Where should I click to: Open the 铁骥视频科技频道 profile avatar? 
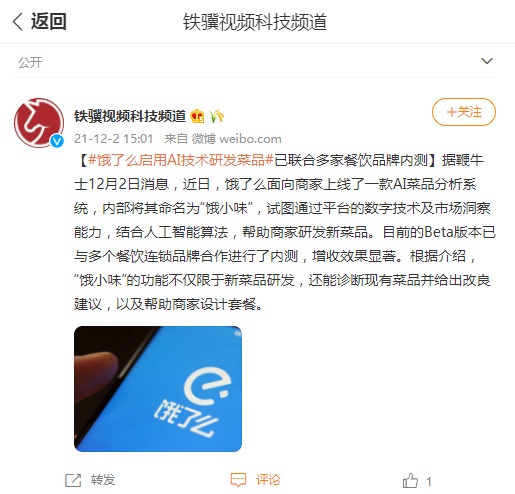click(x=39, y=123)
